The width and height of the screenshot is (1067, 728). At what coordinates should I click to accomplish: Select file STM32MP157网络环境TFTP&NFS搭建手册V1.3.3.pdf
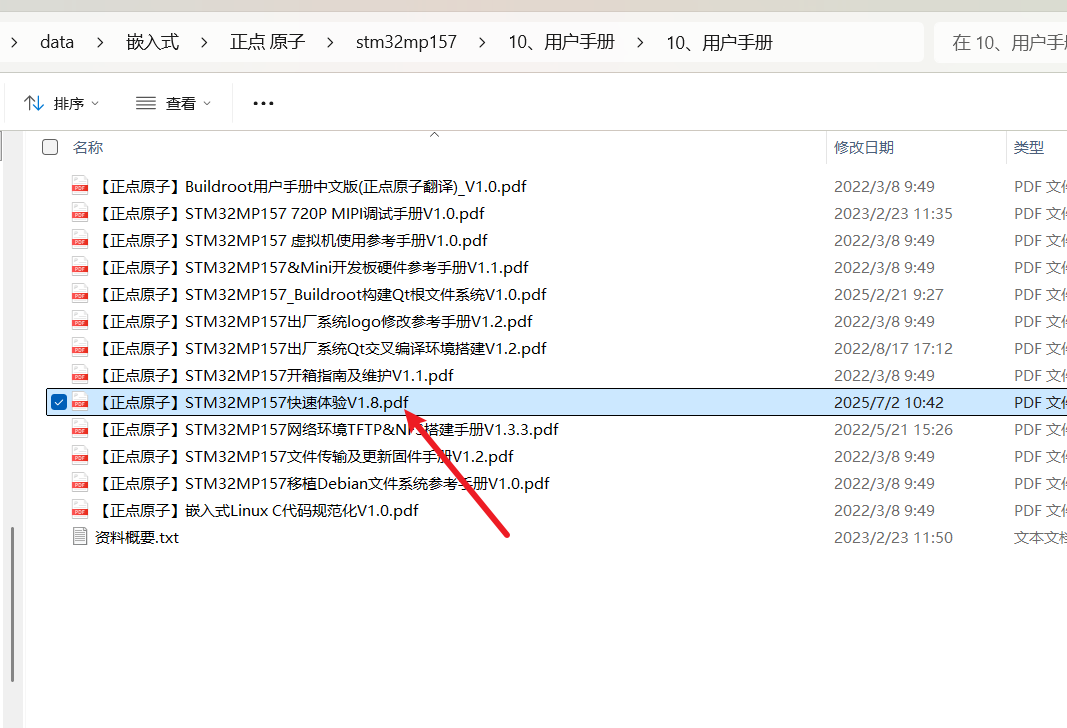(x=327, y=429)
